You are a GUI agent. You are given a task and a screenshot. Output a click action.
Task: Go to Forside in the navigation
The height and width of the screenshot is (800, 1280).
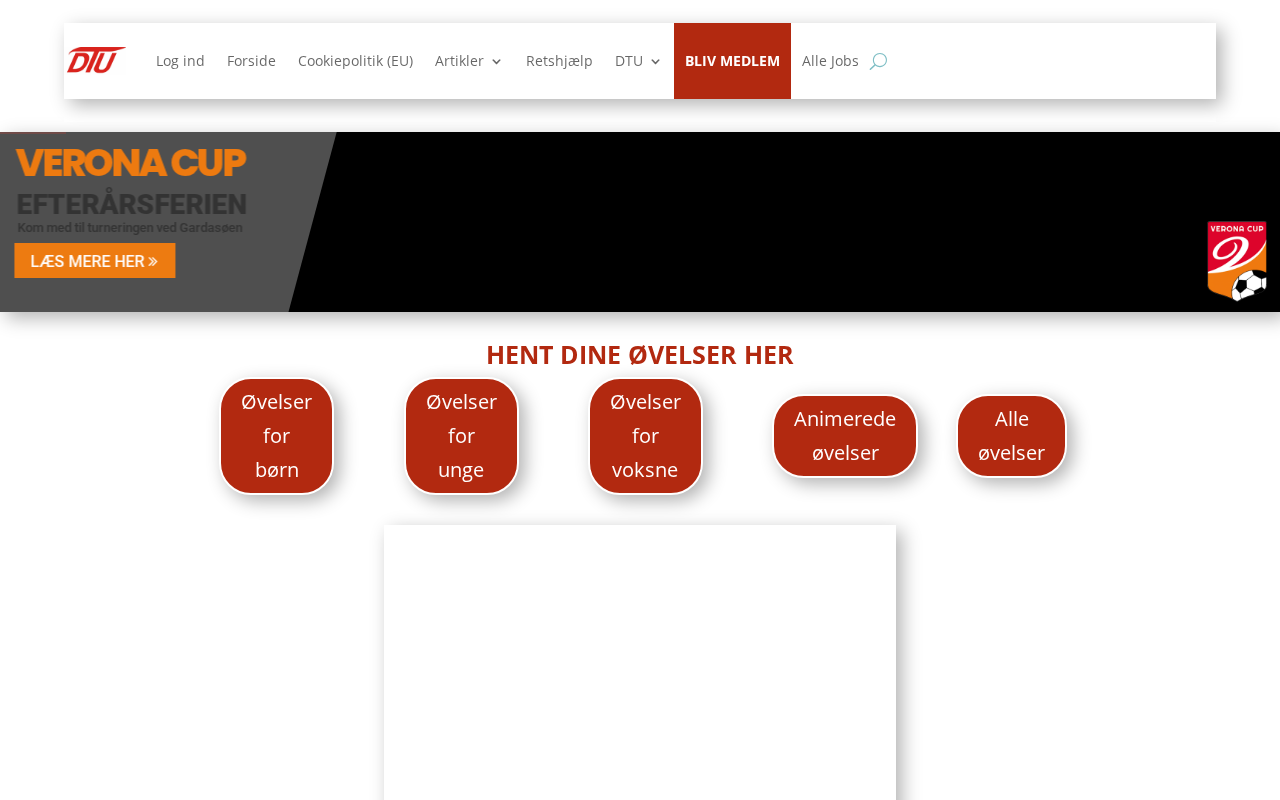(251, 61)
